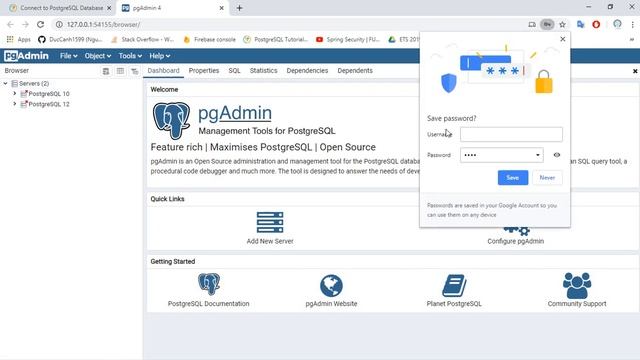Image resolution: width=640 pixels, height=360 pixels.
Task: Expand the PostgreSQL 12 server node
Action: (x=15, y=104)
